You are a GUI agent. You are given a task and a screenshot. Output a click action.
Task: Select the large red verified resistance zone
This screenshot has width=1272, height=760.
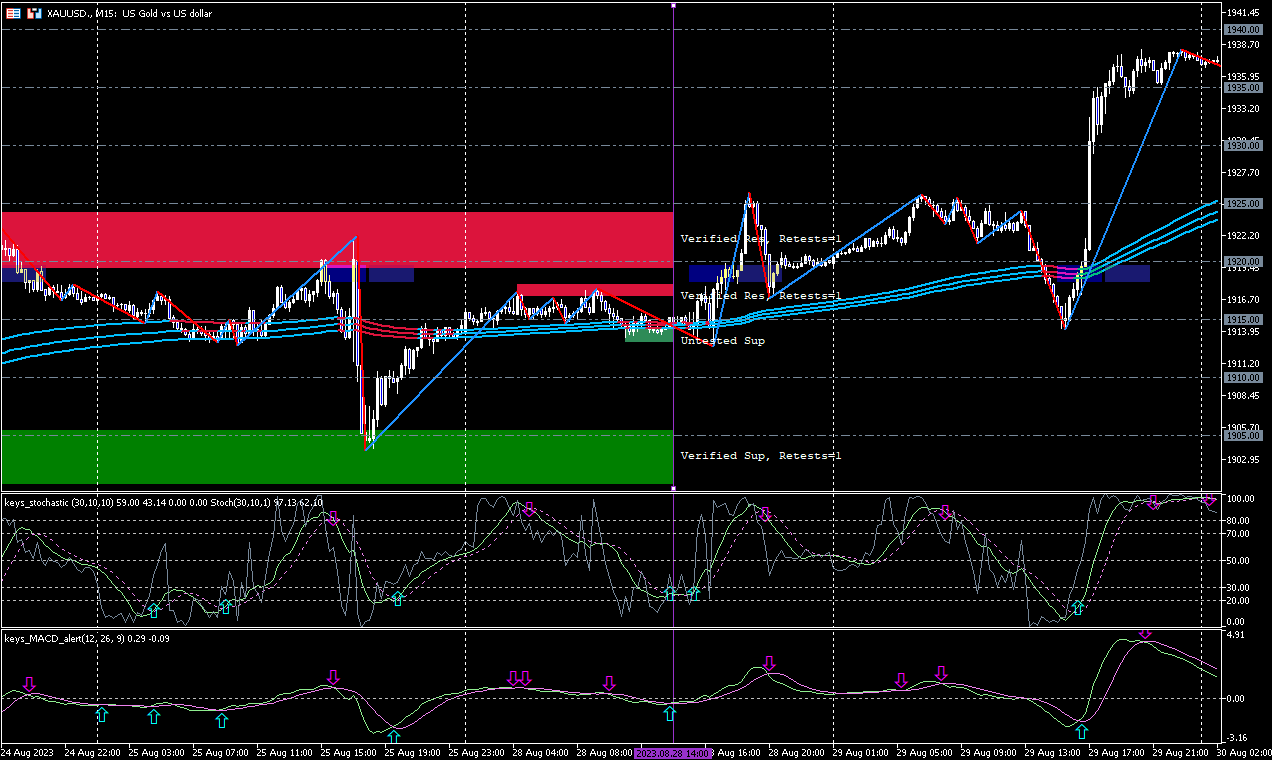click(x=337, y=239)
